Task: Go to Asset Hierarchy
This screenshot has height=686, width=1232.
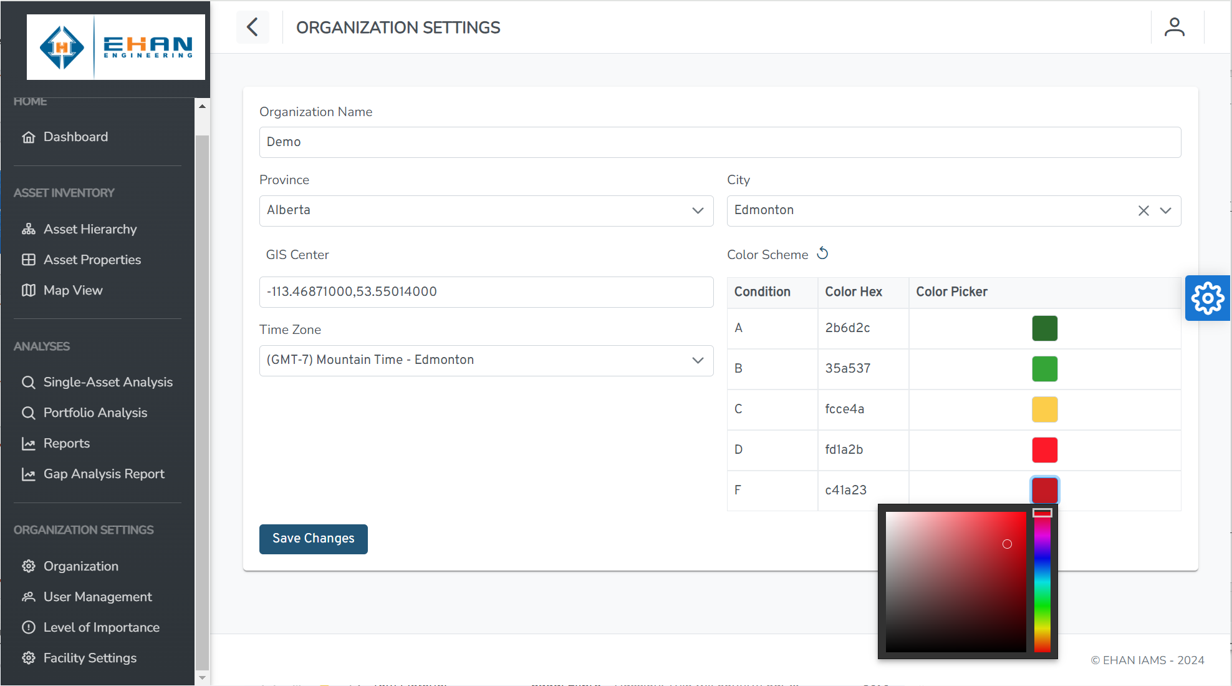Action: (90, 229)
